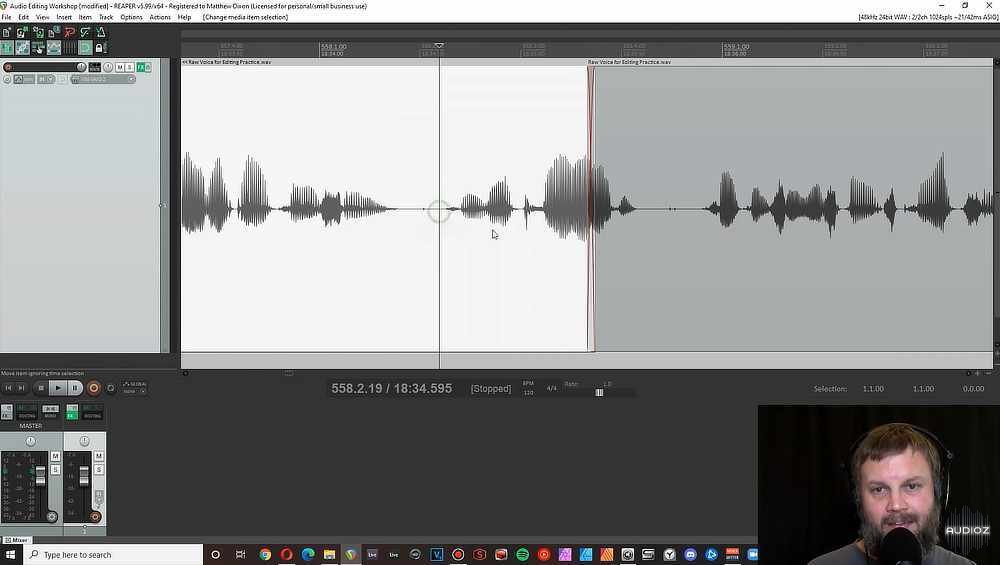Open the 4/4 time signature selector
This screenshot has width=1000, height=565.
552,388
